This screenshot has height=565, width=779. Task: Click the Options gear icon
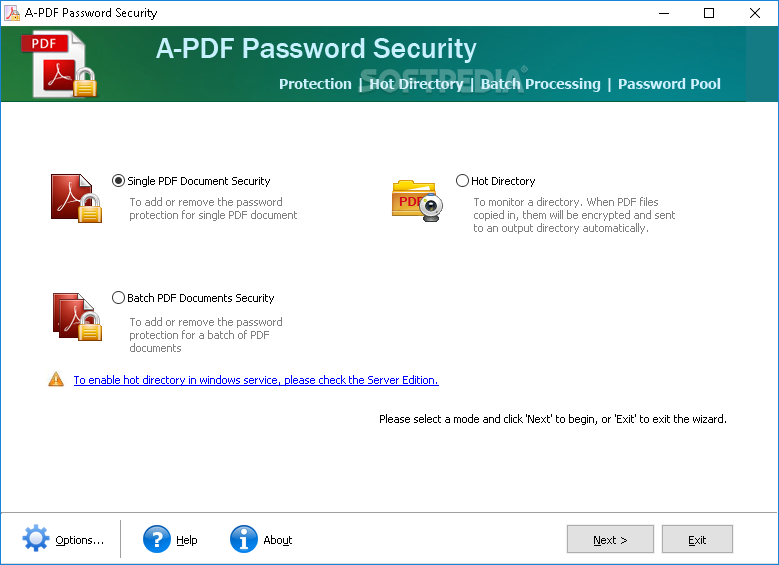[x=36, y=538]
